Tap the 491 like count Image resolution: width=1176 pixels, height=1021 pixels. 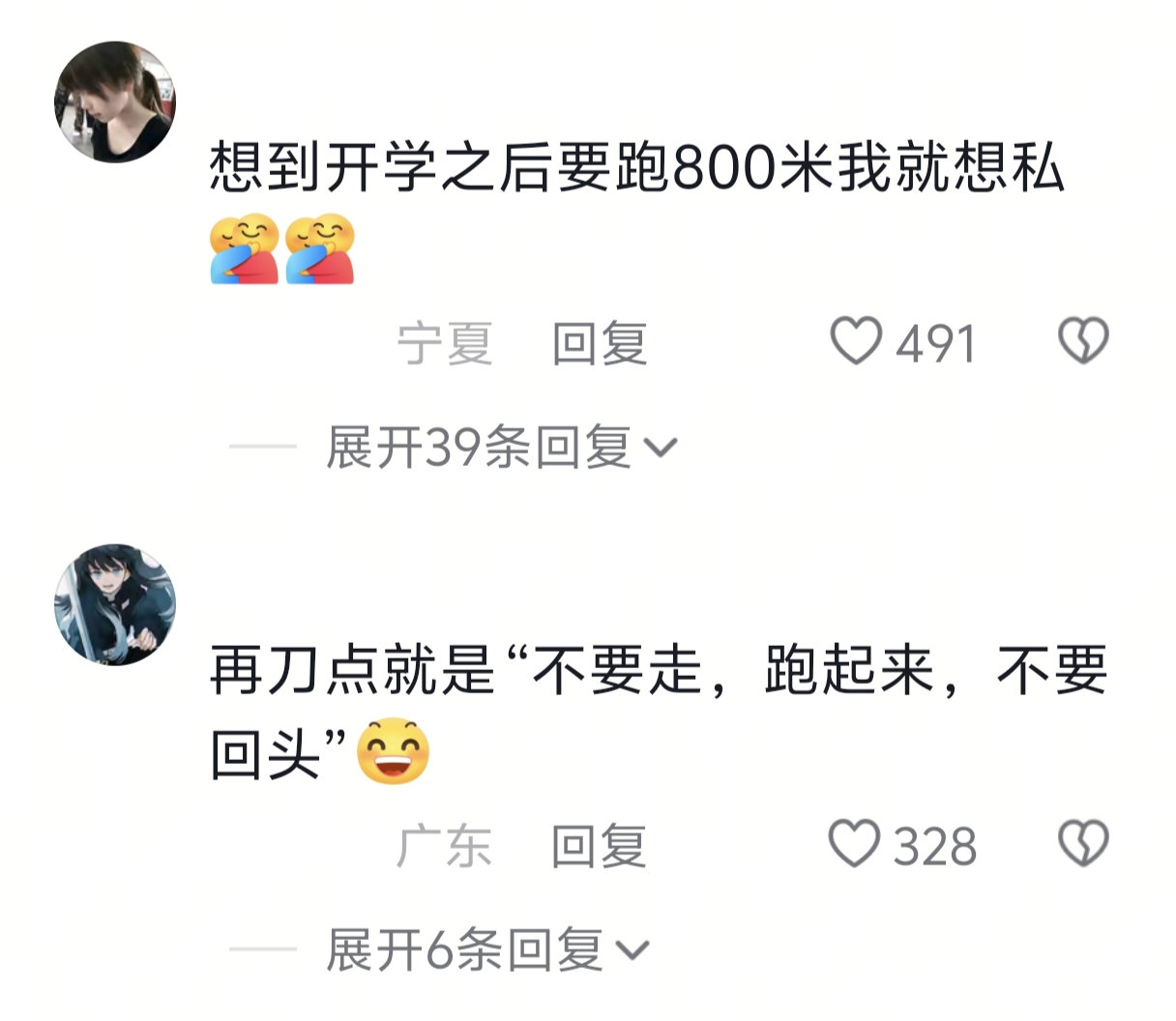point(935,344)
